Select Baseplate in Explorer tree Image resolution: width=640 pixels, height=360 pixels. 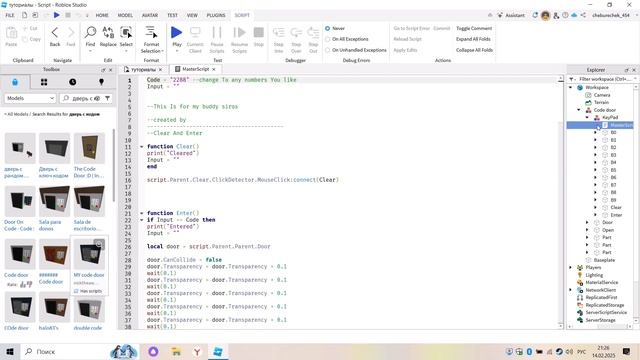click(x=604, y=260)
